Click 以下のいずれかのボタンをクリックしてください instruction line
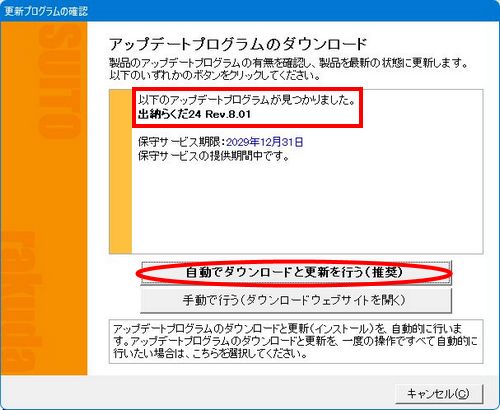The image size is (500, 410). click(215, 75)
